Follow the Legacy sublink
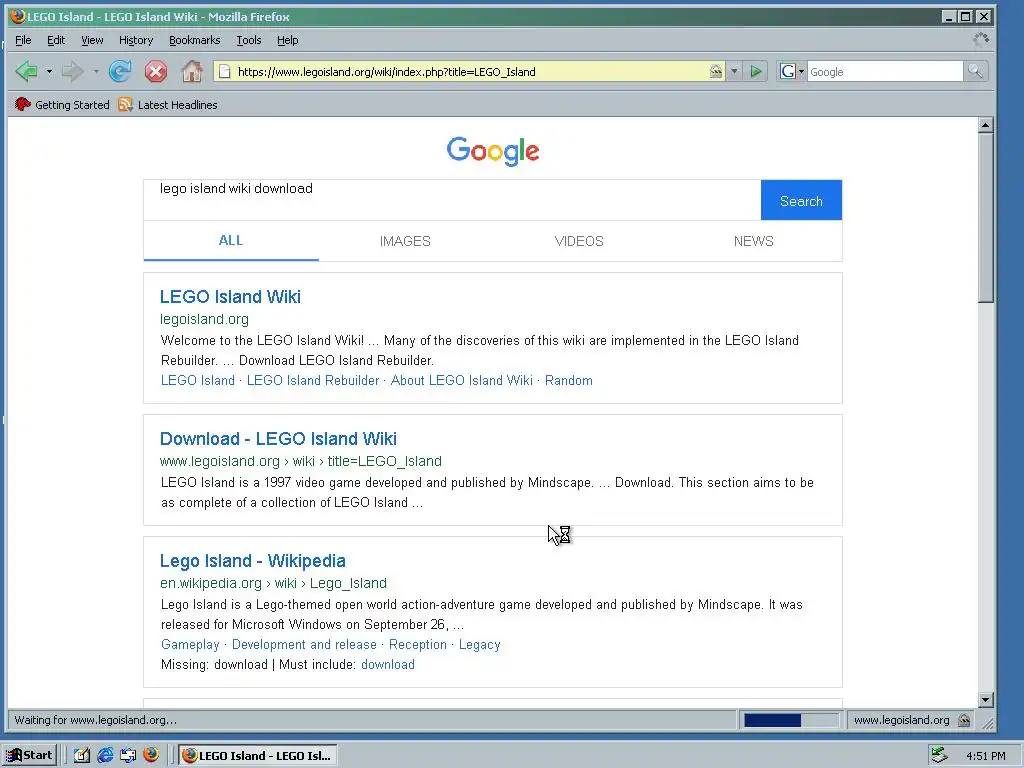 [479, 645]
